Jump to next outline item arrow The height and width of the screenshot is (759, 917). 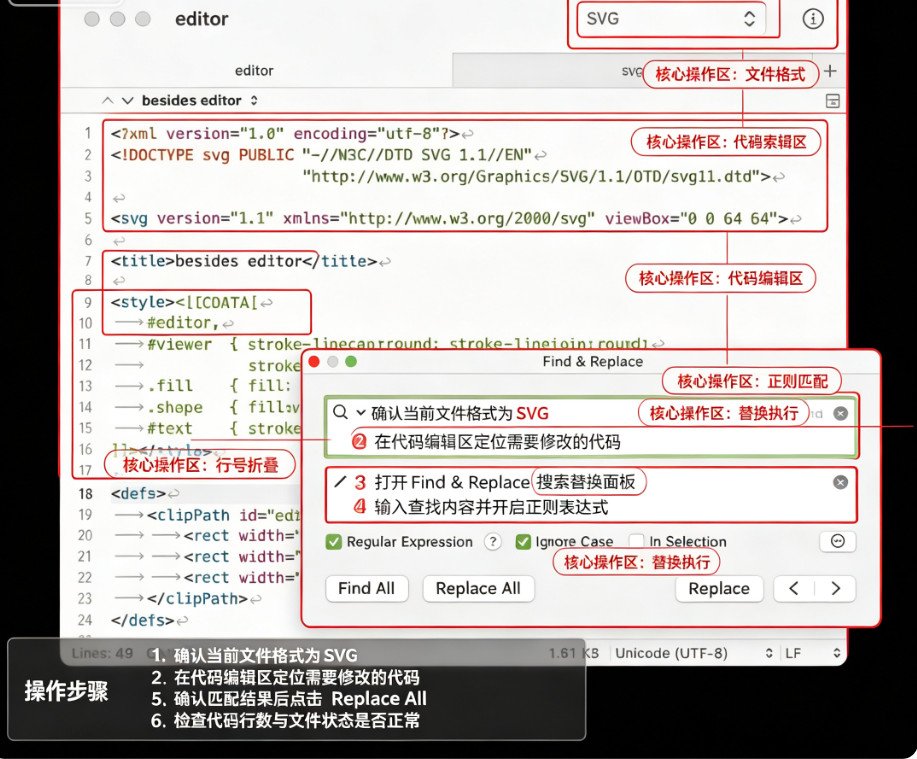(127, 101)
